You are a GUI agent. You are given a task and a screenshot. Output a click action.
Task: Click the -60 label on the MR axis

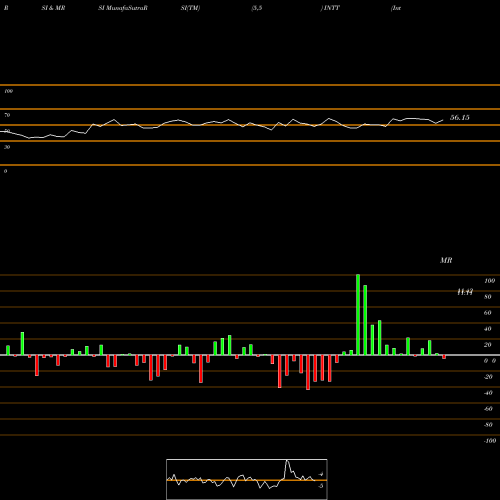pos(488,409)
